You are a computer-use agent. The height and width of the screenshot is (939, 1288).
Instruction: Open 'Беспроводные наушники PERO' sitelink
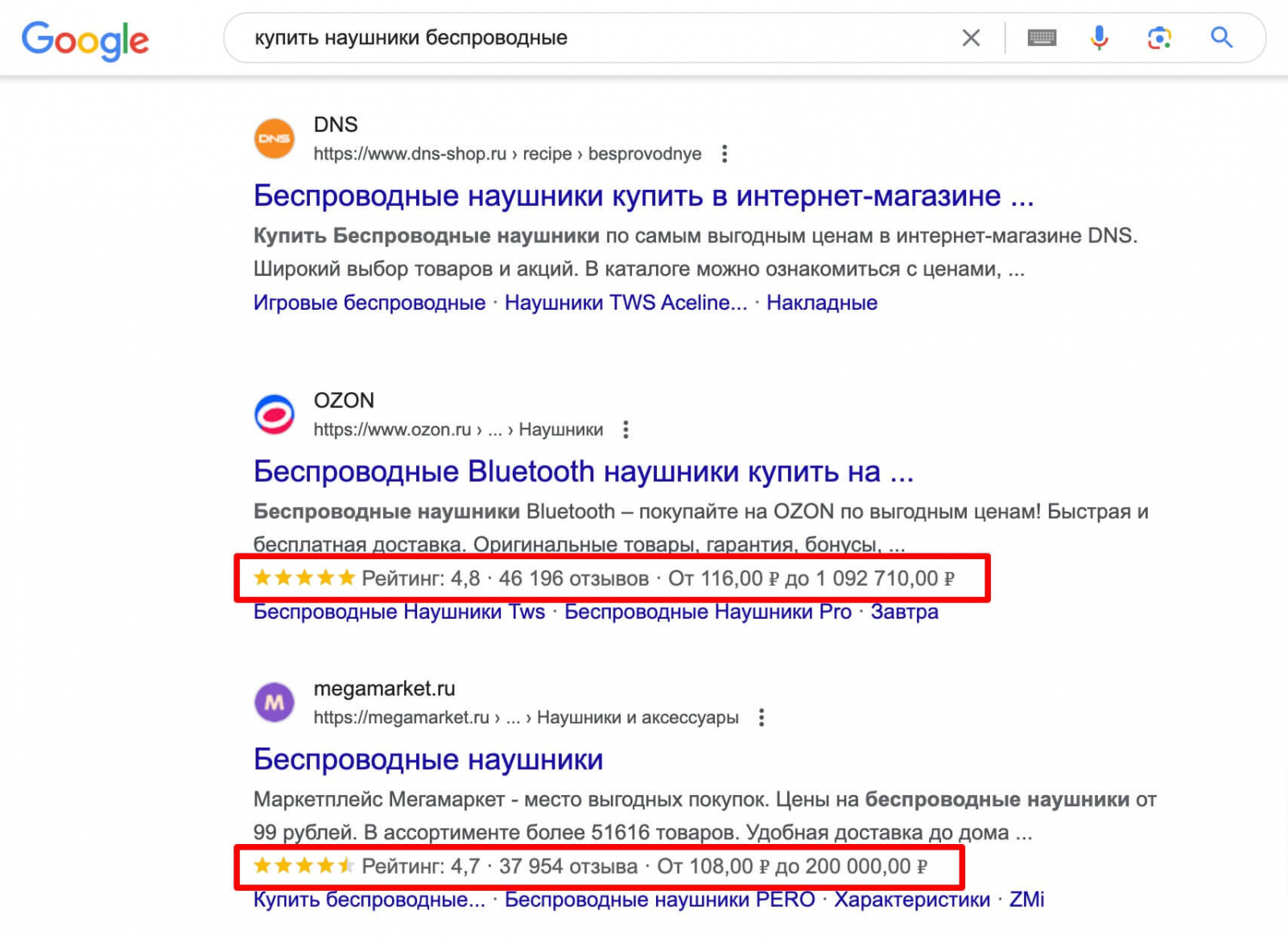click(x=659, y=900)
